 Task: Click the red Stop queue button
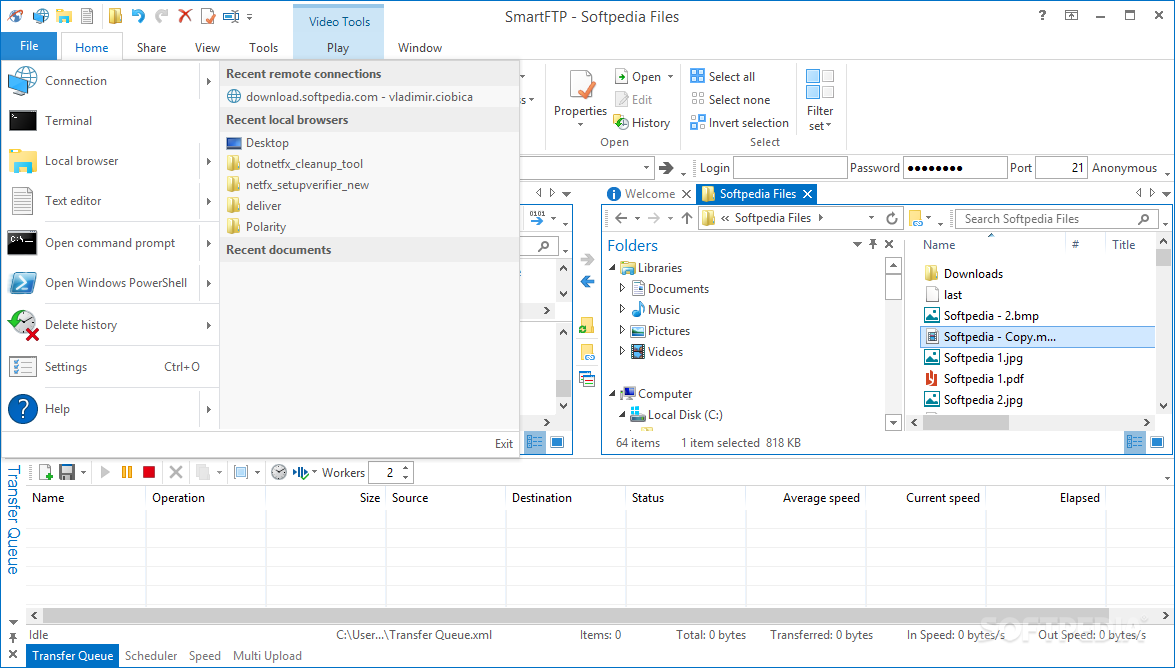[x=148, y=472]
